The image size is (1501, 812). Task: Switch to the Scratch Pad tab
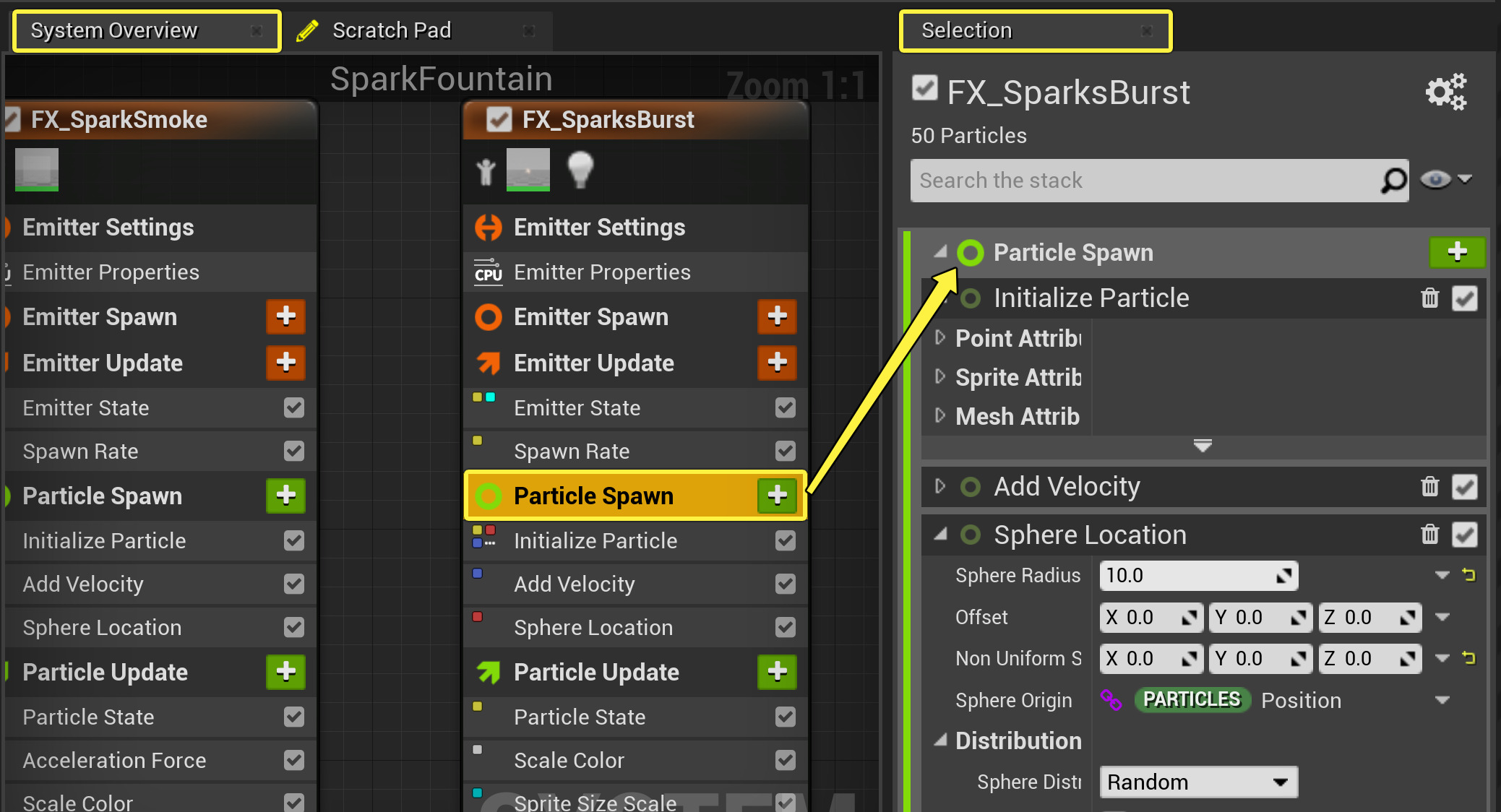(392, 30)
